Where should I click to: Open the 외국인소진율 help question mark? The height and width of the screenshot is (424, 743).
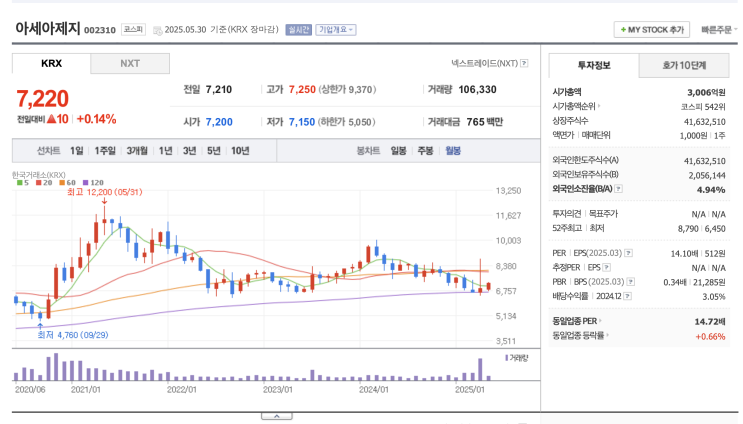(x=618, y=189)
